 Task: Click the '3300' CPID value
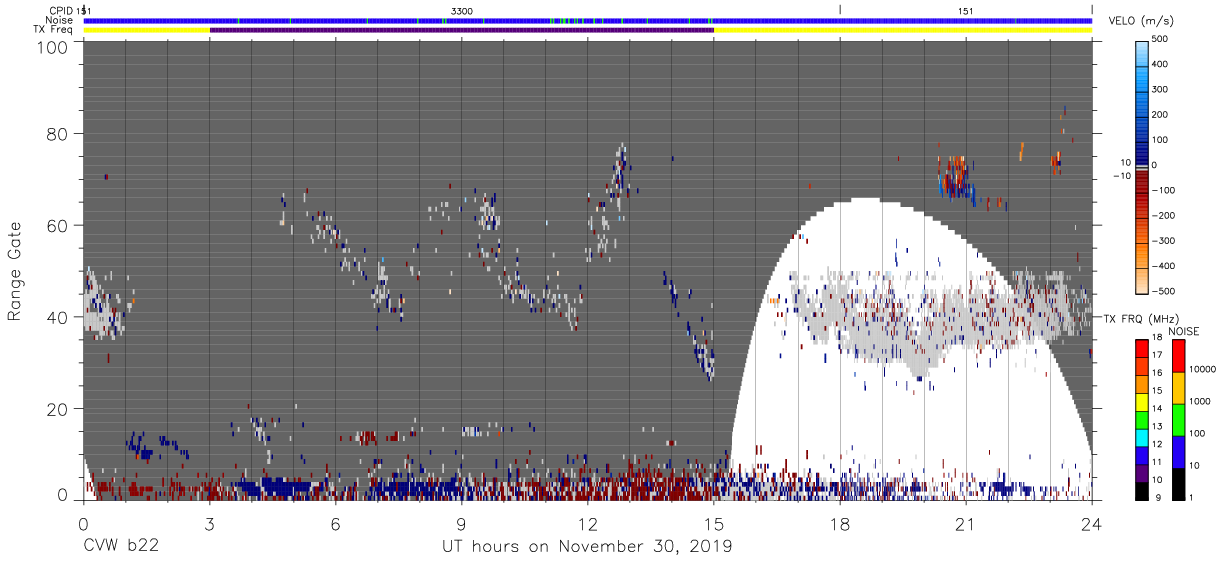tap(462, 10)
